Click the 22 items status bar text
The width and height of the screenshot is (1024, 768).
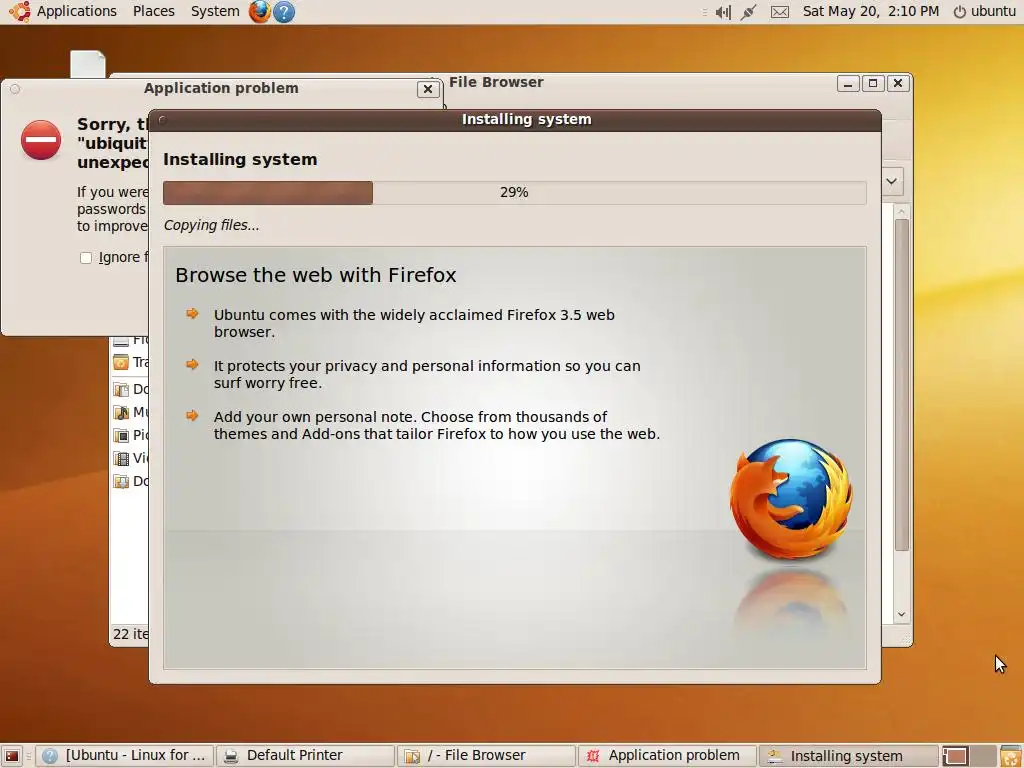coord(131,634)
